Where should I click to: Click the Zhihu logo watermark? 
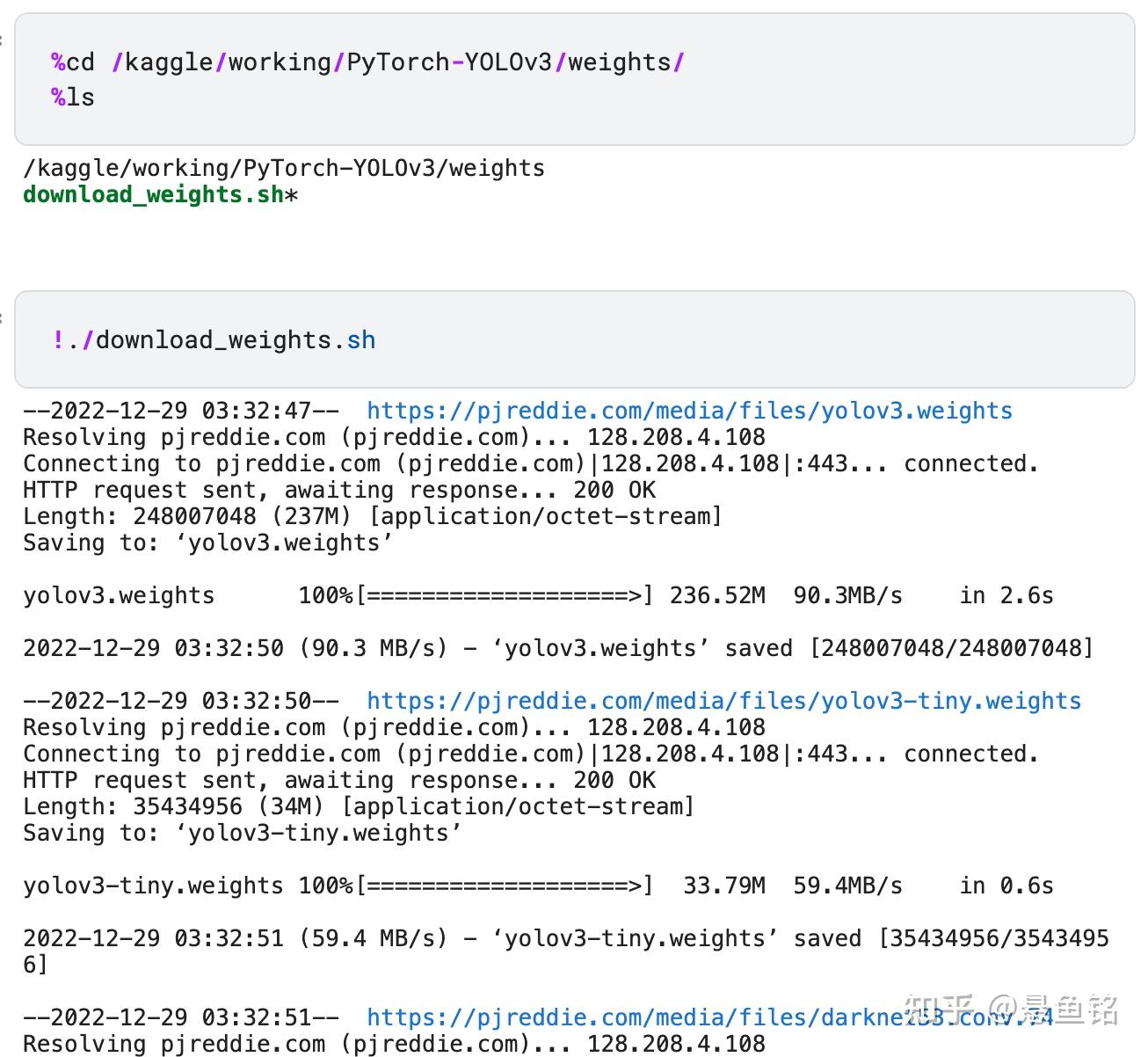(940, 1009)
